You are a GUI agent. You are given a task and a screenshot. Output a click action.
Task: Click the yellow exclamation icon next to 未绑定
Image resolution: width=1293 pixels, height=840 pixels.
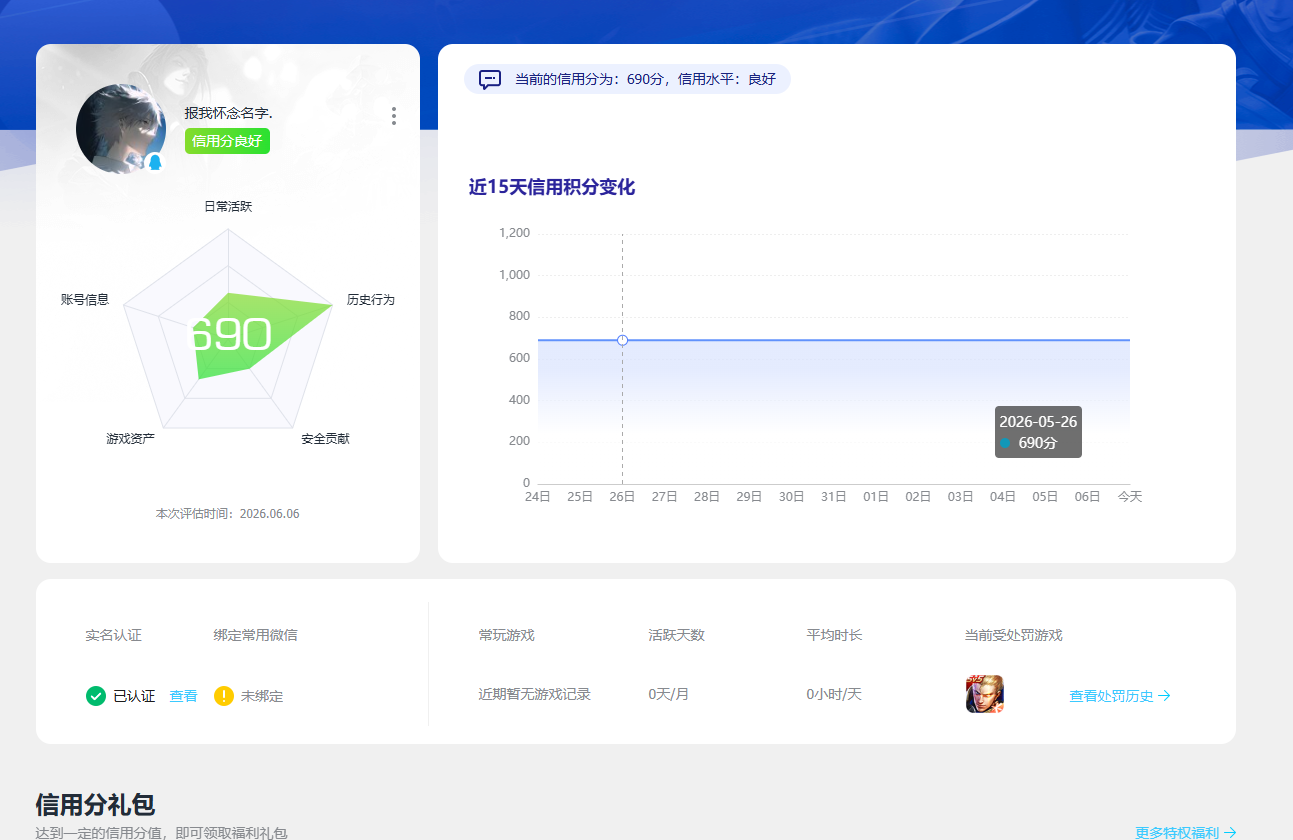click(x=224, y=696)
